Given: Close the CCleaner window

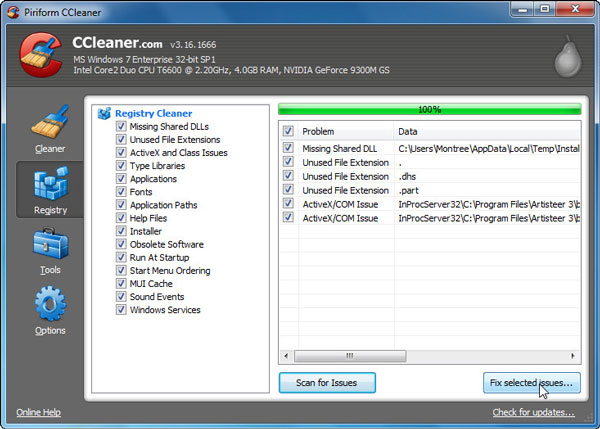Looking at the screenshot, I should tap(575, 9).
